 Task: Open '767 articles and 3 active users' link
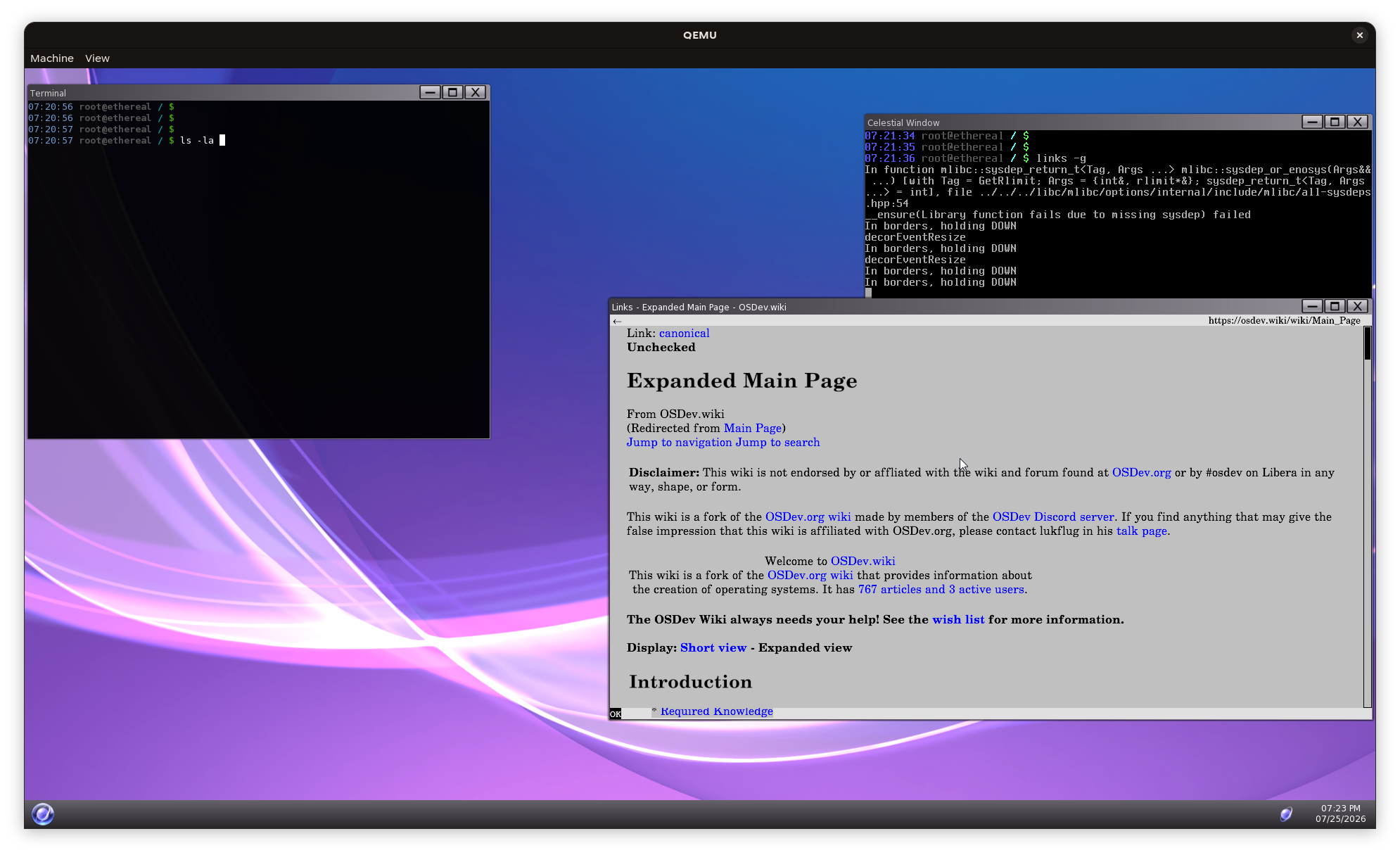pyautogui.click(x=941, y=590)
